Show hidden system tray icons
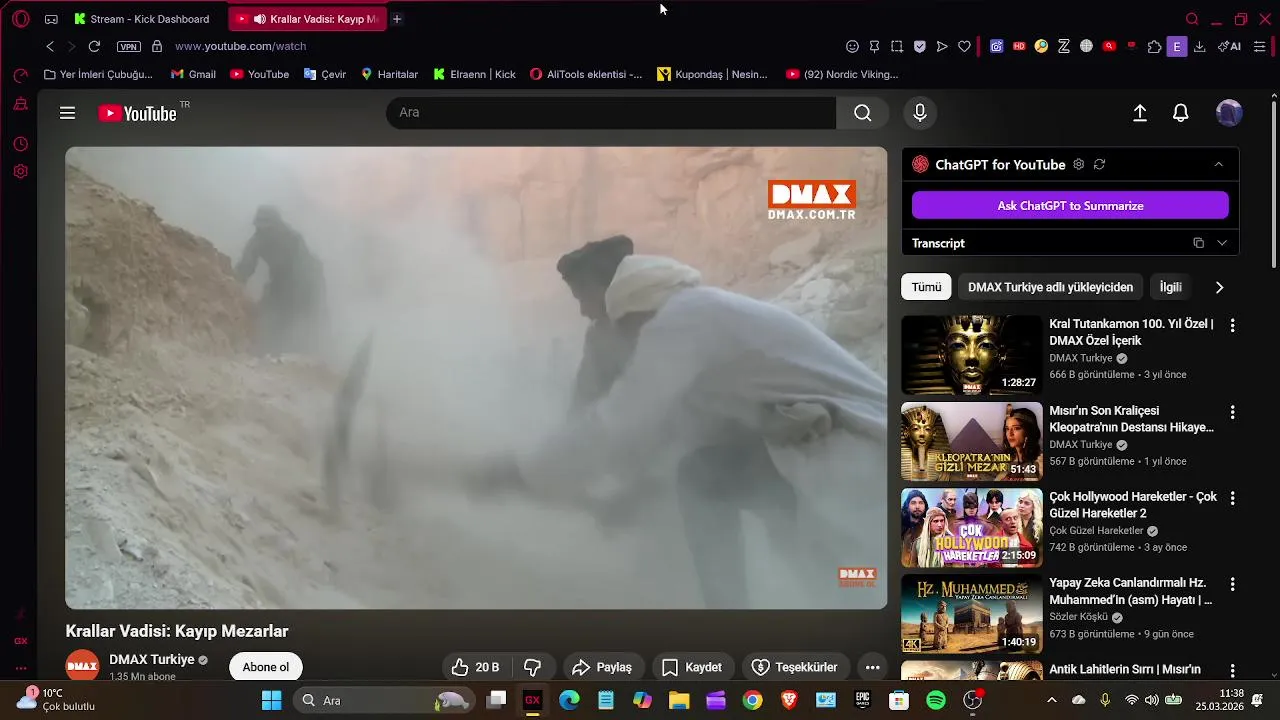Image resolution: width=1280 pixels, height=720 pixels. [1051, 700]
